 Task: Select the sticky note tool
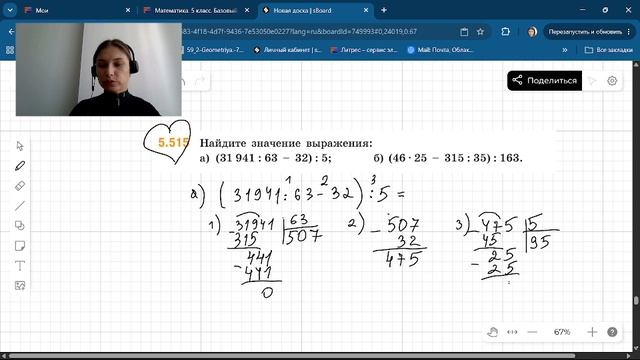(20, 246)
